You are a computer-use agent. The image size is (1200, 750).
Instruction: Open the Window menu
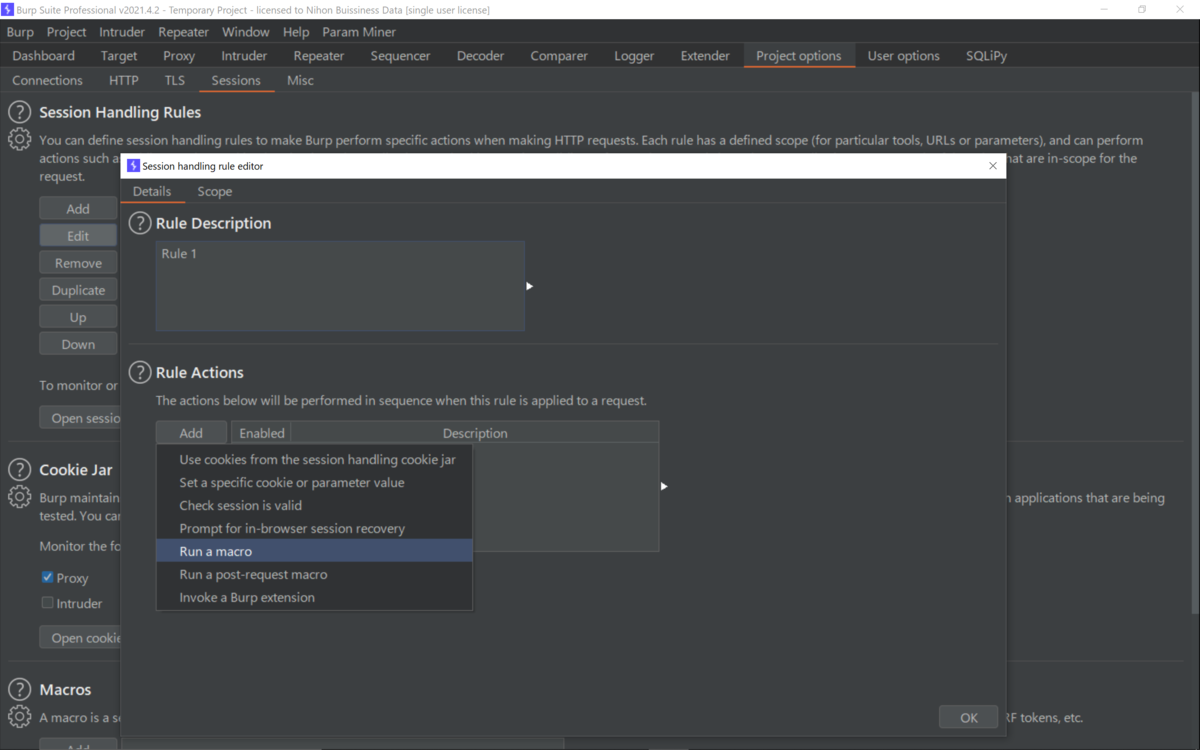pos(245,32)
